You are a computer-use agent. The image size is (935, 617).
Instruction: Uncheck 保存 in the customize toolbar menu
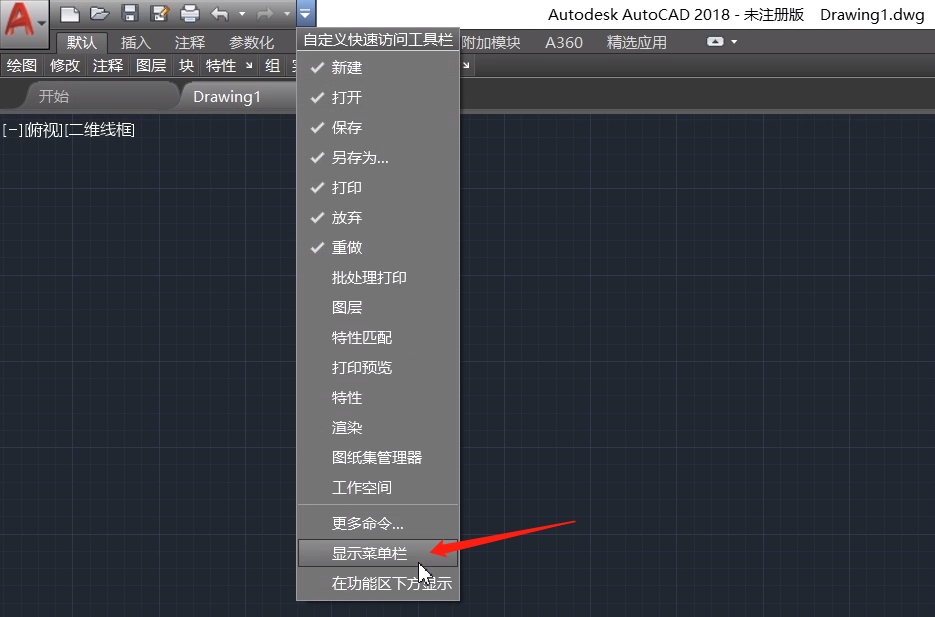point(348,128)
